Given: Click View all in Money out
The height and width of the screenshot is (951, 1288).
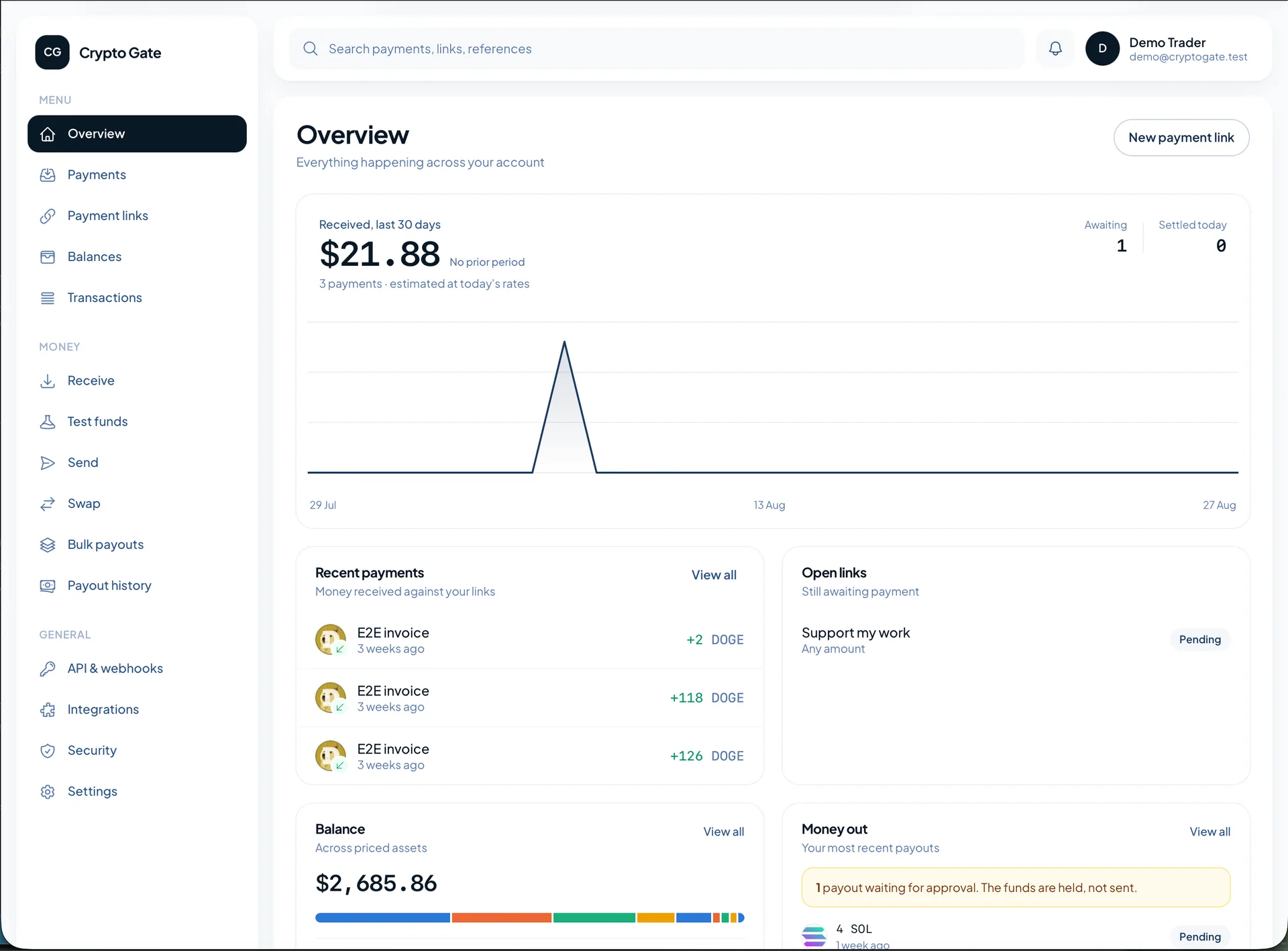Looking at the screenshot, I should coord(1210,832).
